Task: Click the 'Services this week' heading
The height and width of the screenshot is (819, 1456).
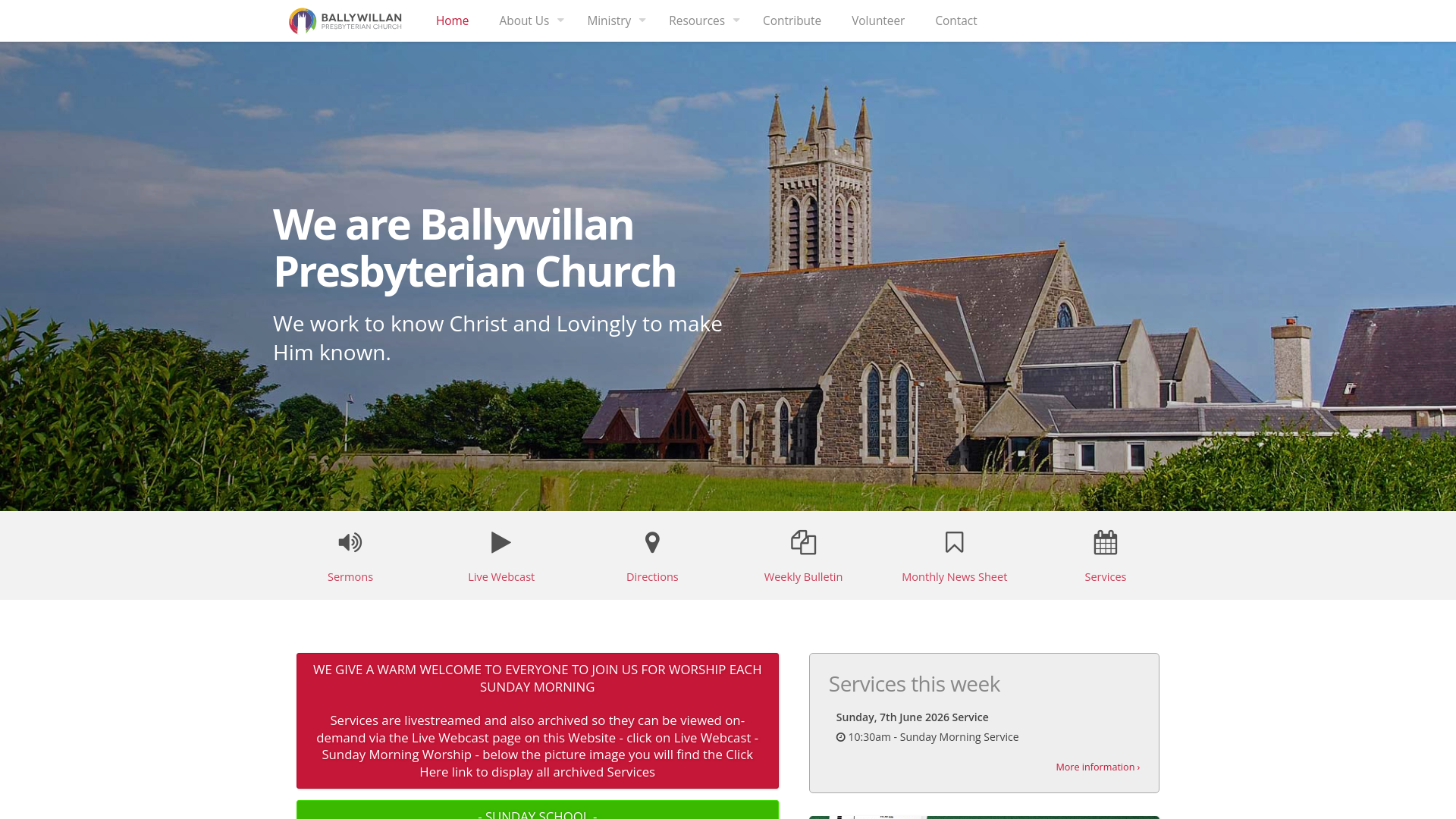Action: pos(914,684)
